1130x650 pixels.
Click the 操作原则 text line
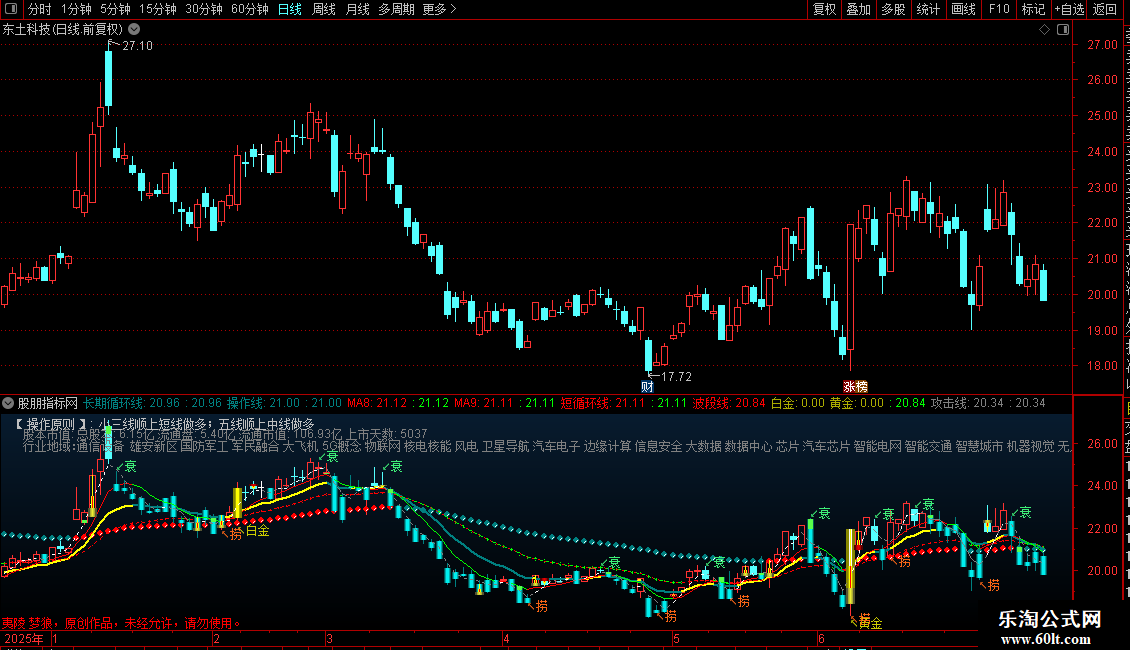165,424
